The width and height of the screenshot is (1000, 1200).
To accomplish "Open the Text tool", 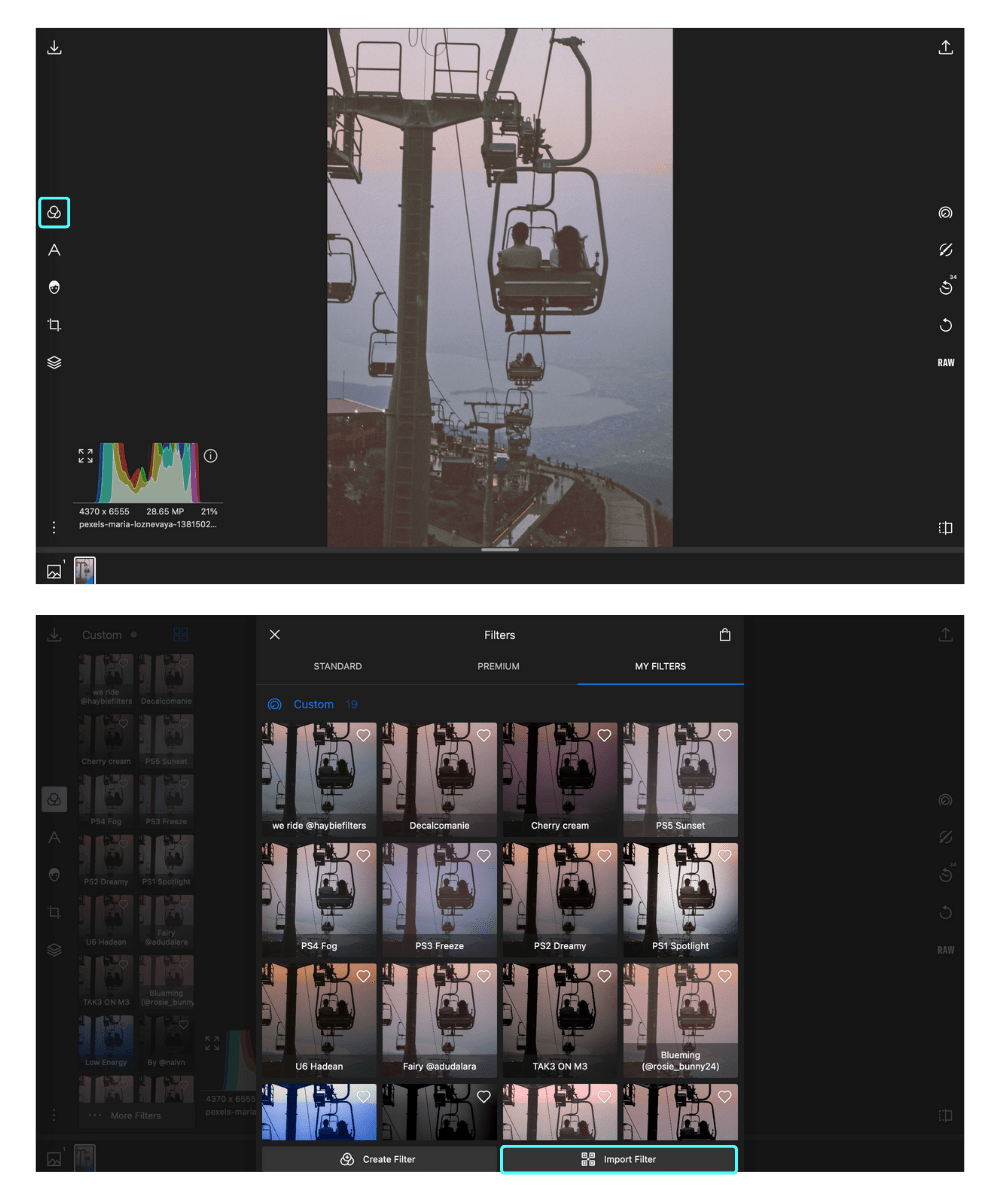I will click(54, 250).
